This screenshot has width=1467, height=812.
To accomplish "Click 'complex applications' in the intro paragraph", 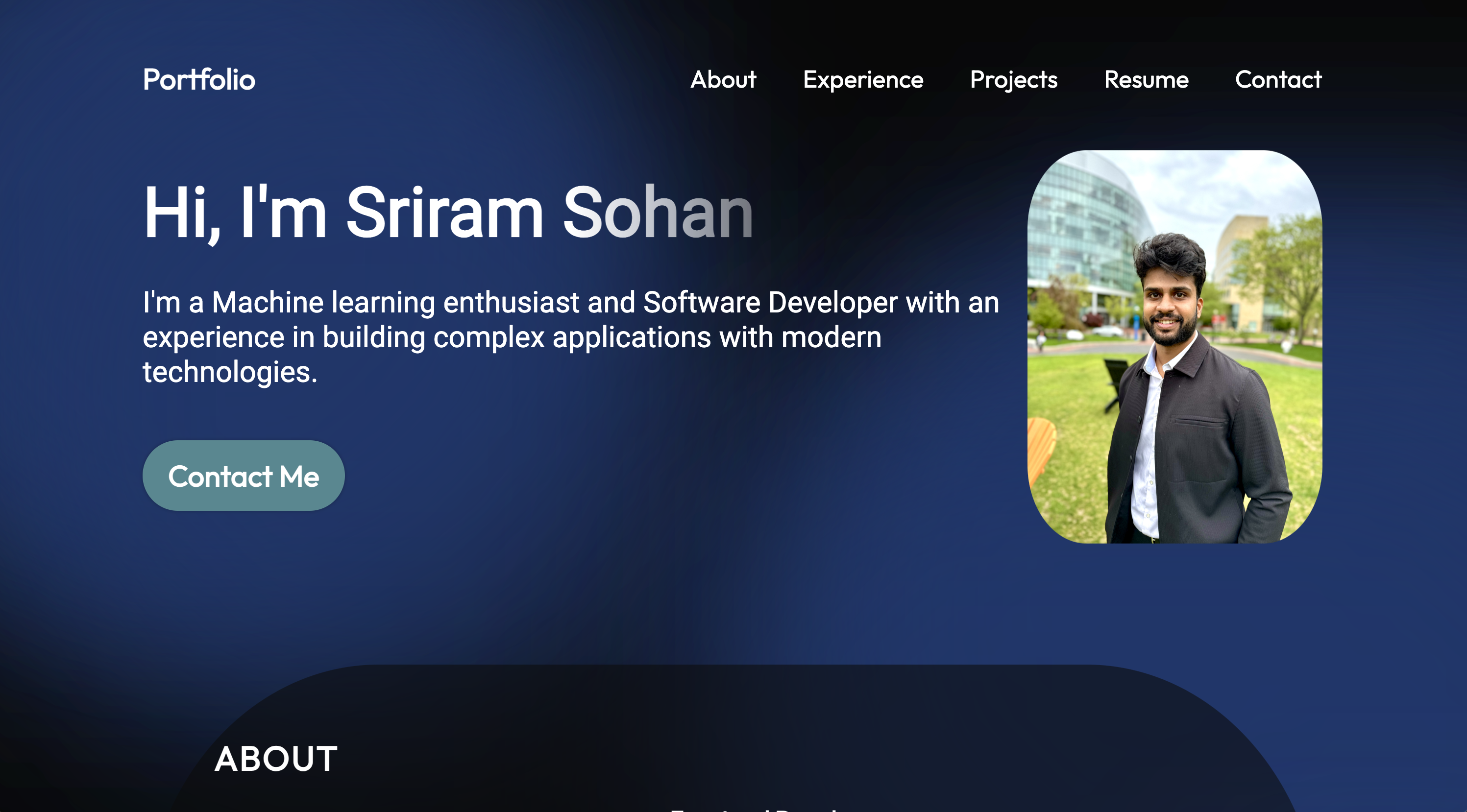I will tap(572, 337).
